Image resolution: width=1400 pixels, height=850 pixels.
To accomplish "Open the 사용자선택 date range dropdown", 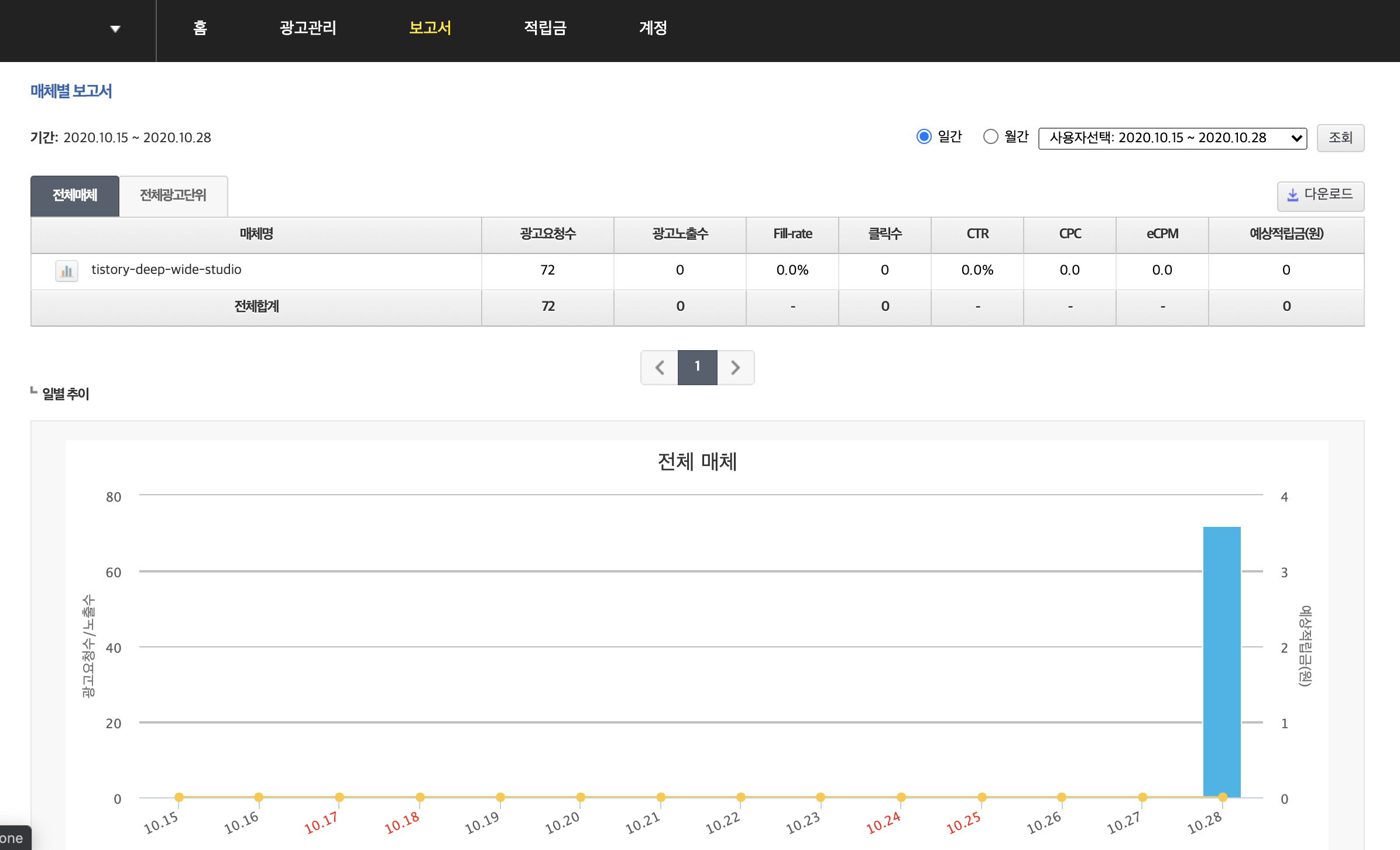I will coord(1172,138).
